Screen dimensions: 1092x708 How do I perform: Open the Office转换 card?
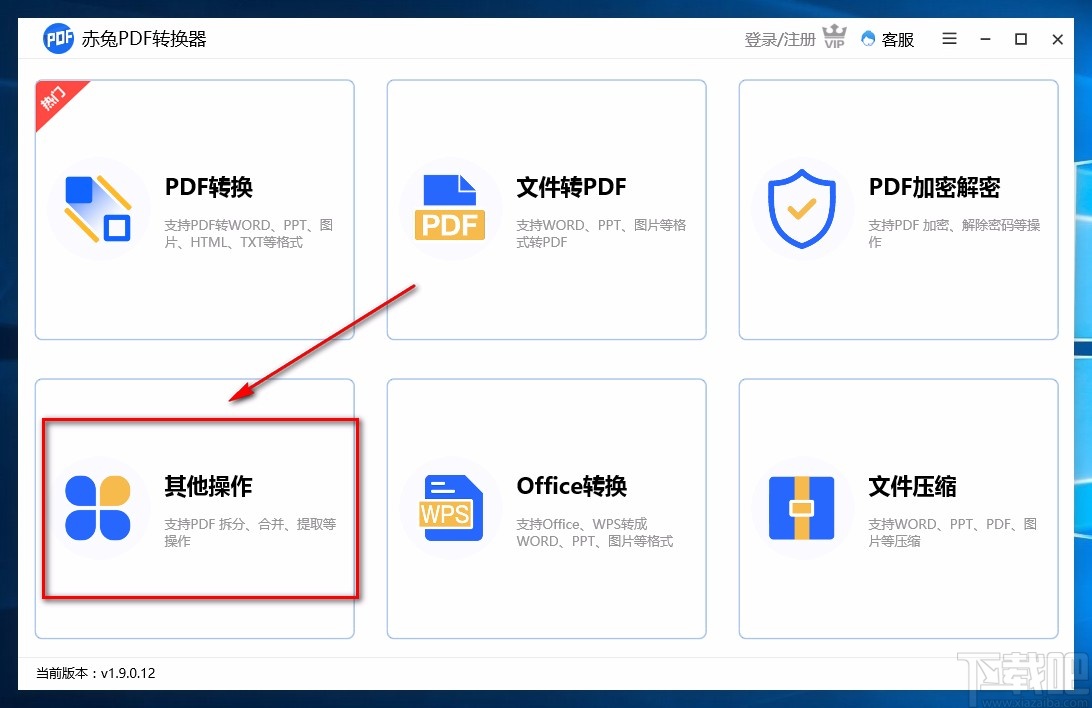coord(546,508)
